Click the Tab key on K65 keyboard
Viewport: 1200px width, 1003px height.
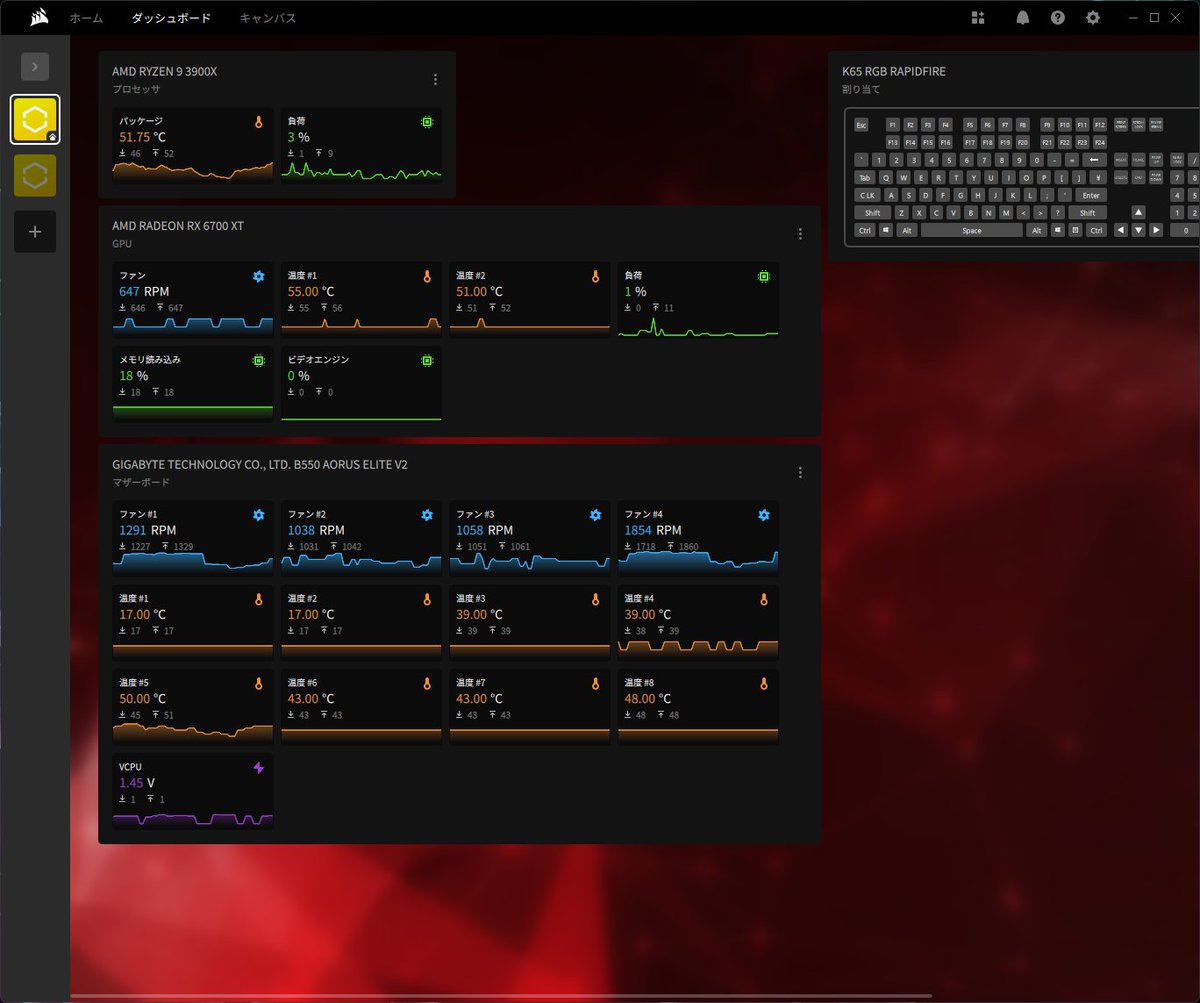tap(865, 177)
